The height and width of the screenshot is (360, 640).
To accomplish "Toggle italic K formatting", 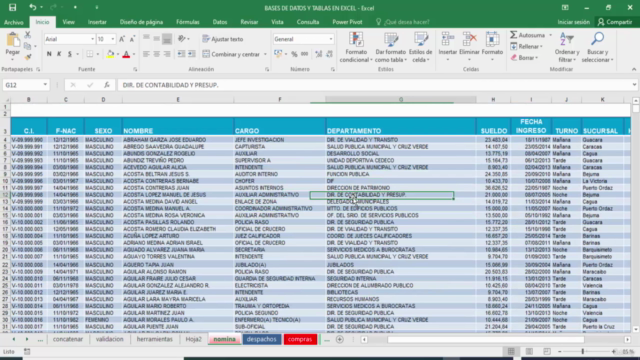I will pyautogui.click(x=59, y=54).
